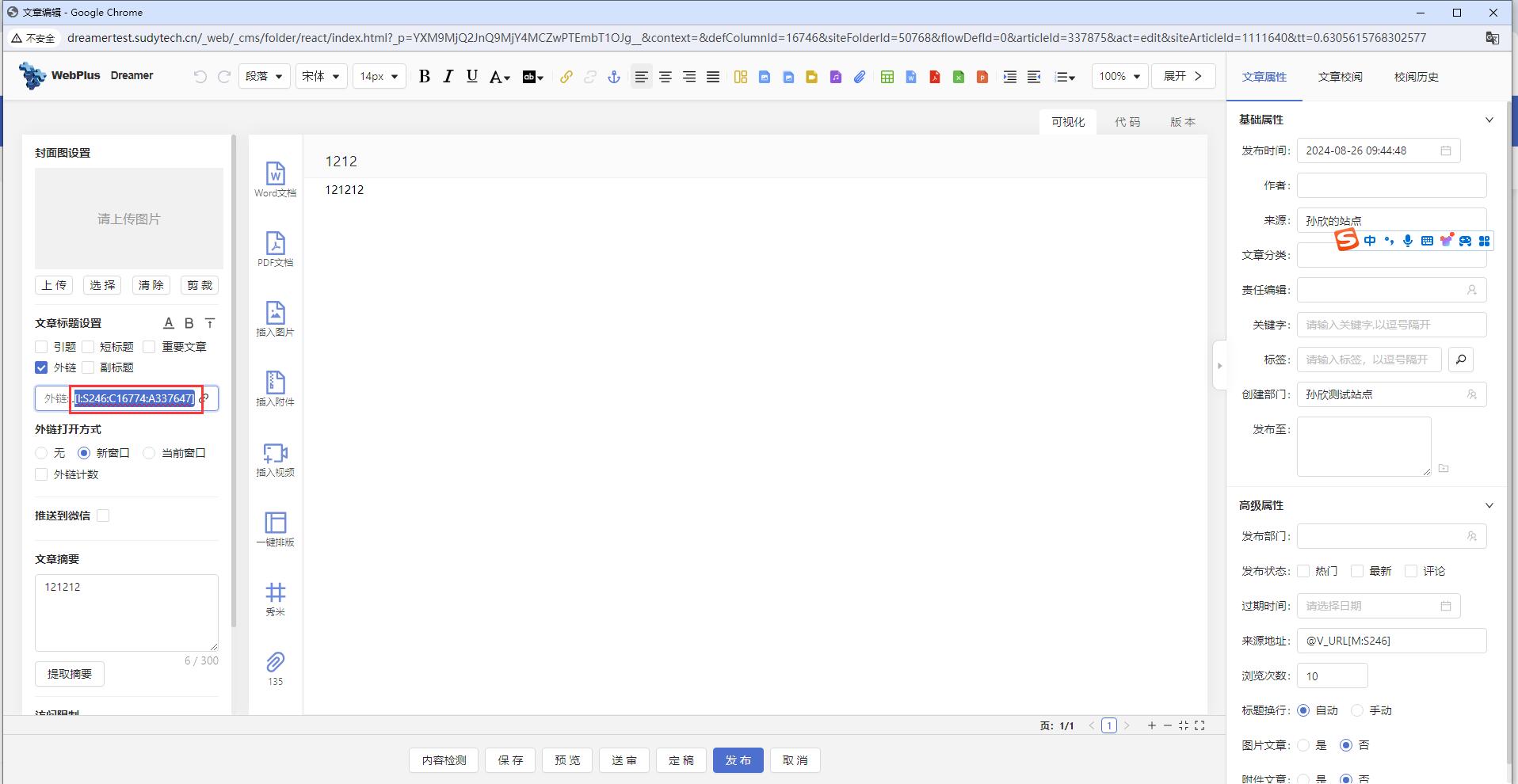Click 插入视频 icon
This screenshot has height=784, width=1518.
[x=275, y=459]
